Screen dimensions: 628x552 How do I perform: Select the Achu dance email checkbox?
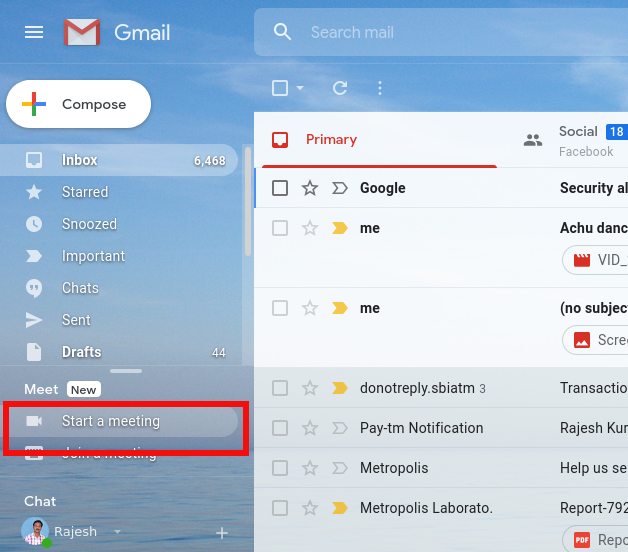click(280, 228)
